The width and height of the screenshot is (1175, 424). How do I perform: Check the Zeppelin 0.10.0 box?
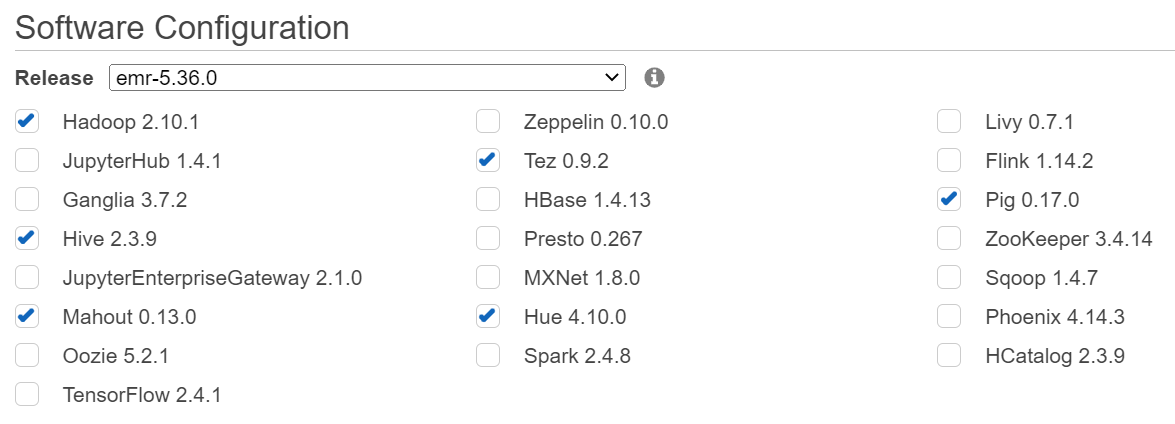488,121
